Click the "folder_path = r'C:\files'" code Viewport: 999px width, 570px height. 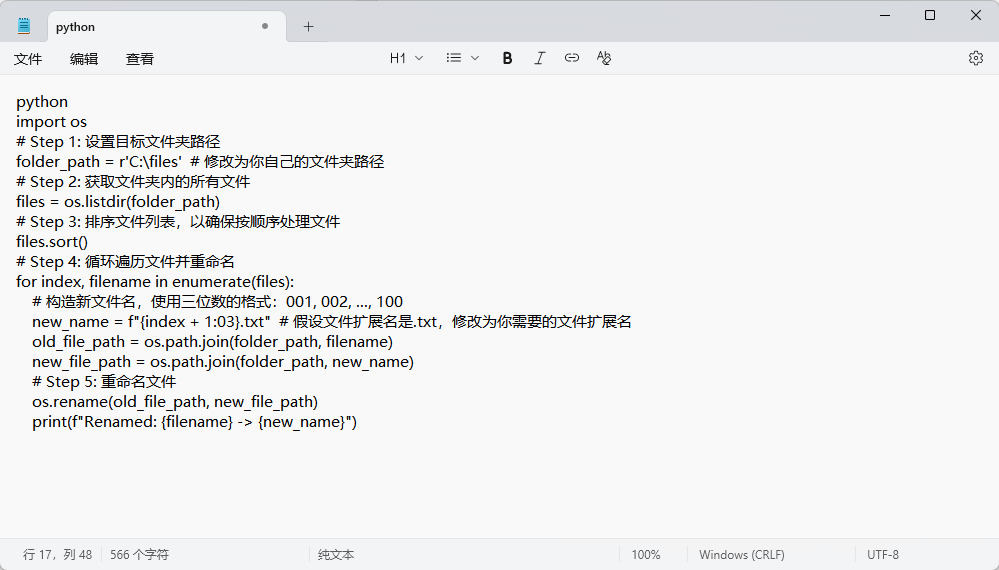(99, 162)
